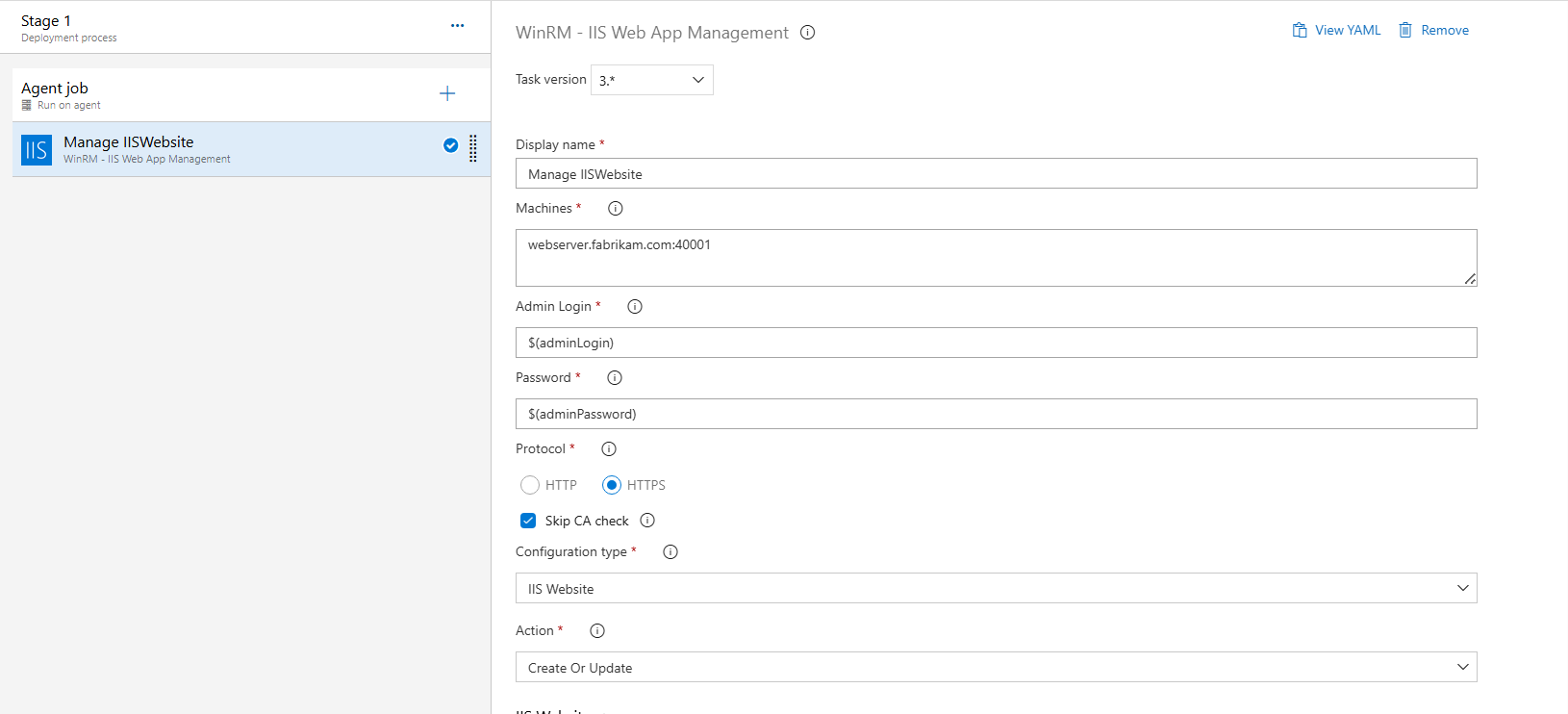The height and width of the screenshot is (714, 1568).
Task: Add a task to Agent job
Action: tap(447, 93)
